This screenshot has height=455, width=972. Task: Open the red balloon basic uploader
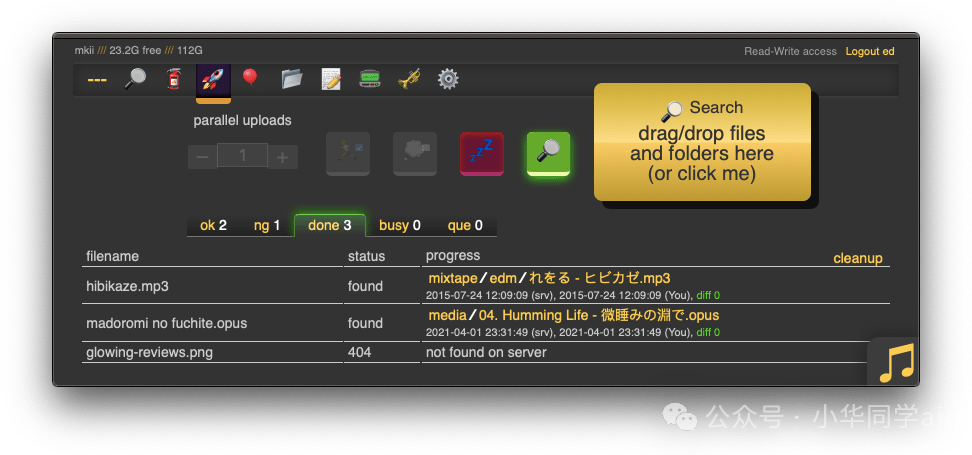click(250, 78)
